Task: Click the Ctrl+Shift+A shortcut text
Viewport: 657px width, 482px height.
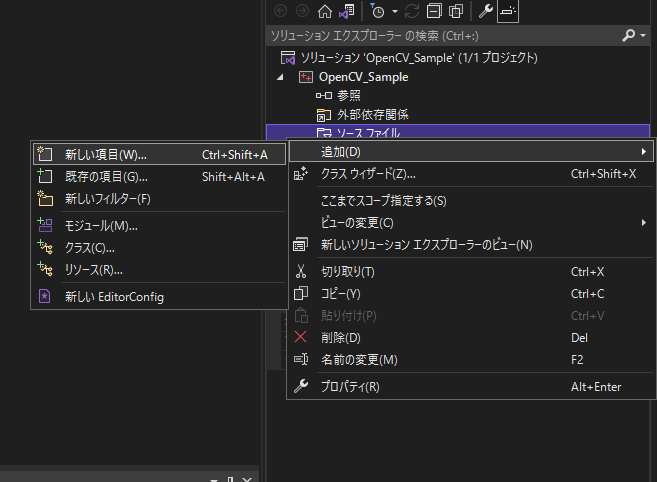Action: (x=235, y=155)
